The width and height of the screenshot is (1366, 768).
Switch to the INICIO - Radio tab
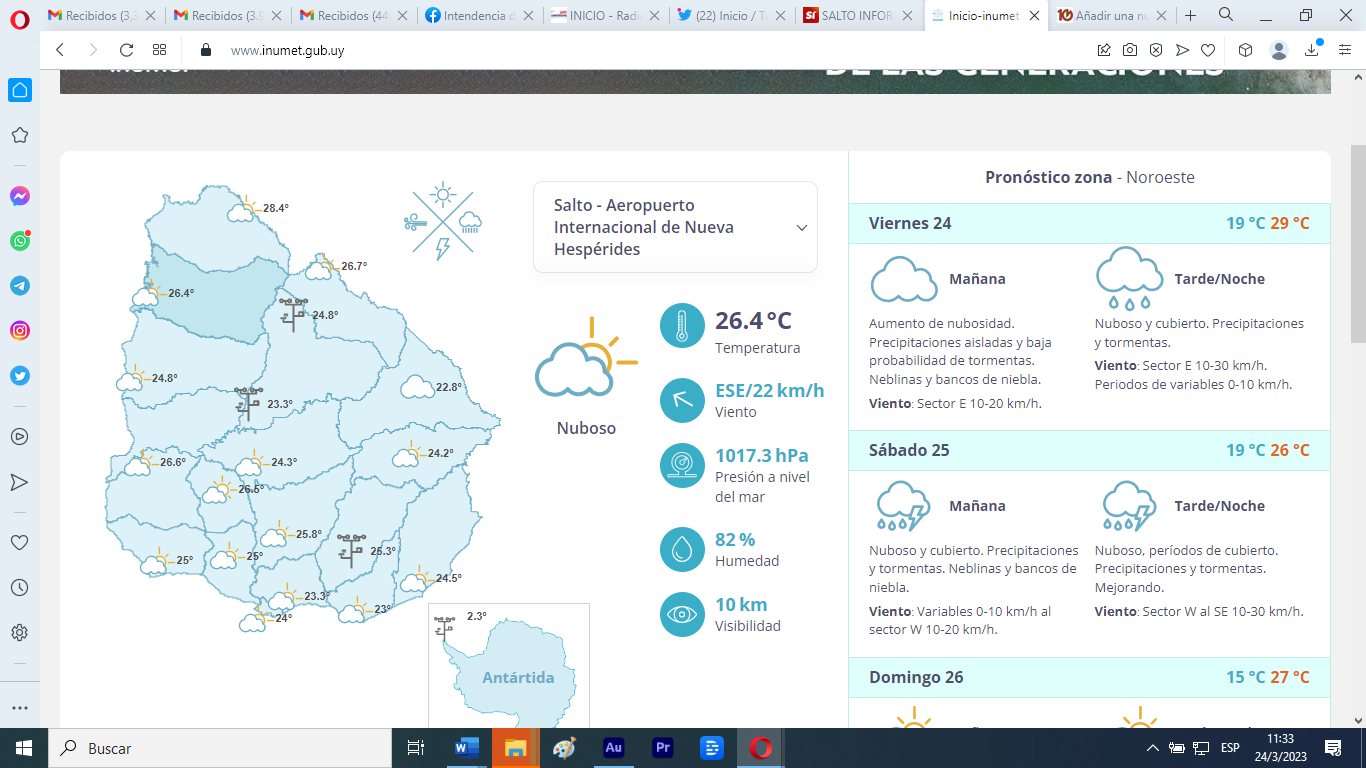(605, 16)
